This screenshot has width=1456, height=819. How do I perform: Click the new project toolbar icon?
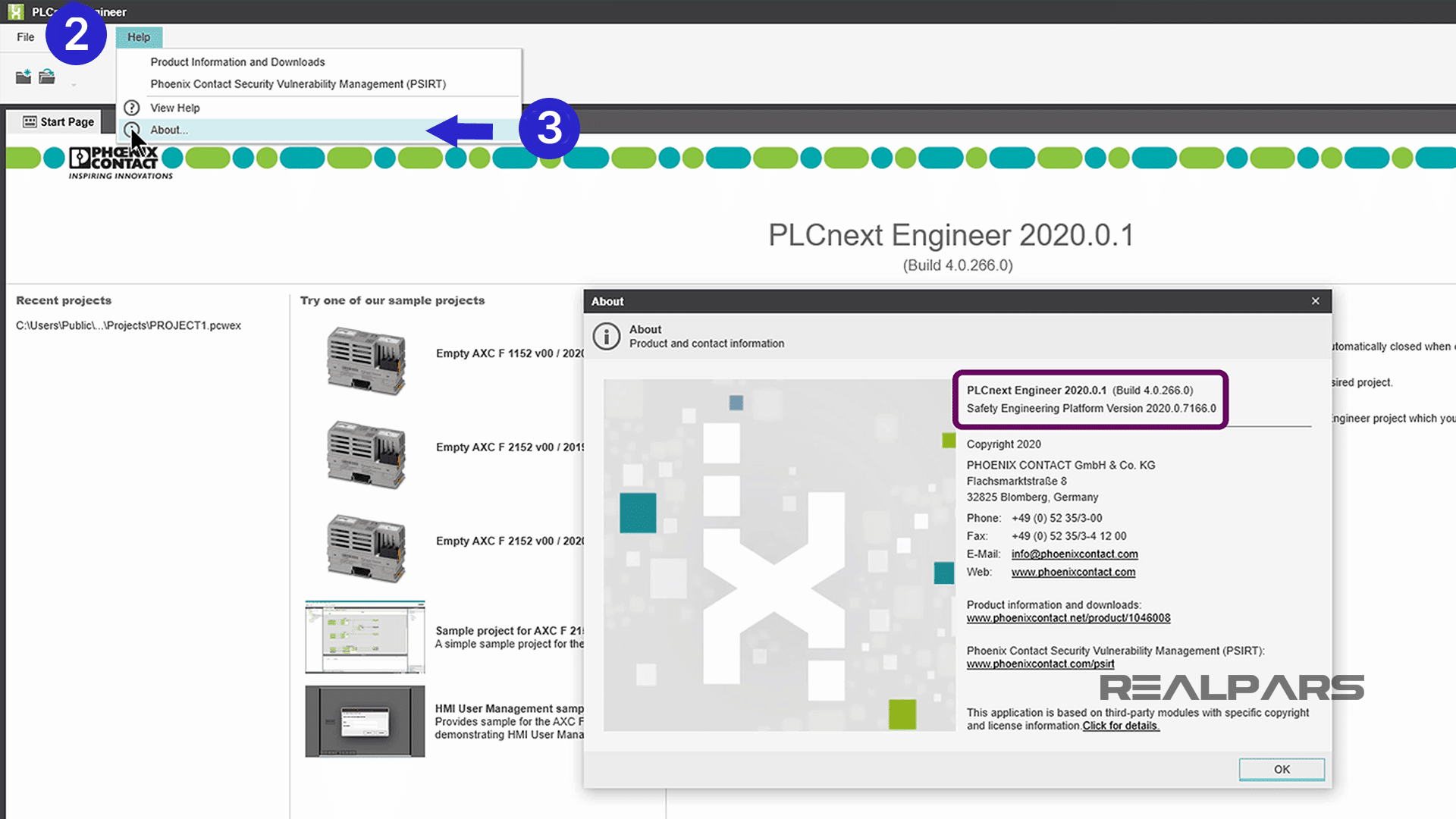click(24, 77)
